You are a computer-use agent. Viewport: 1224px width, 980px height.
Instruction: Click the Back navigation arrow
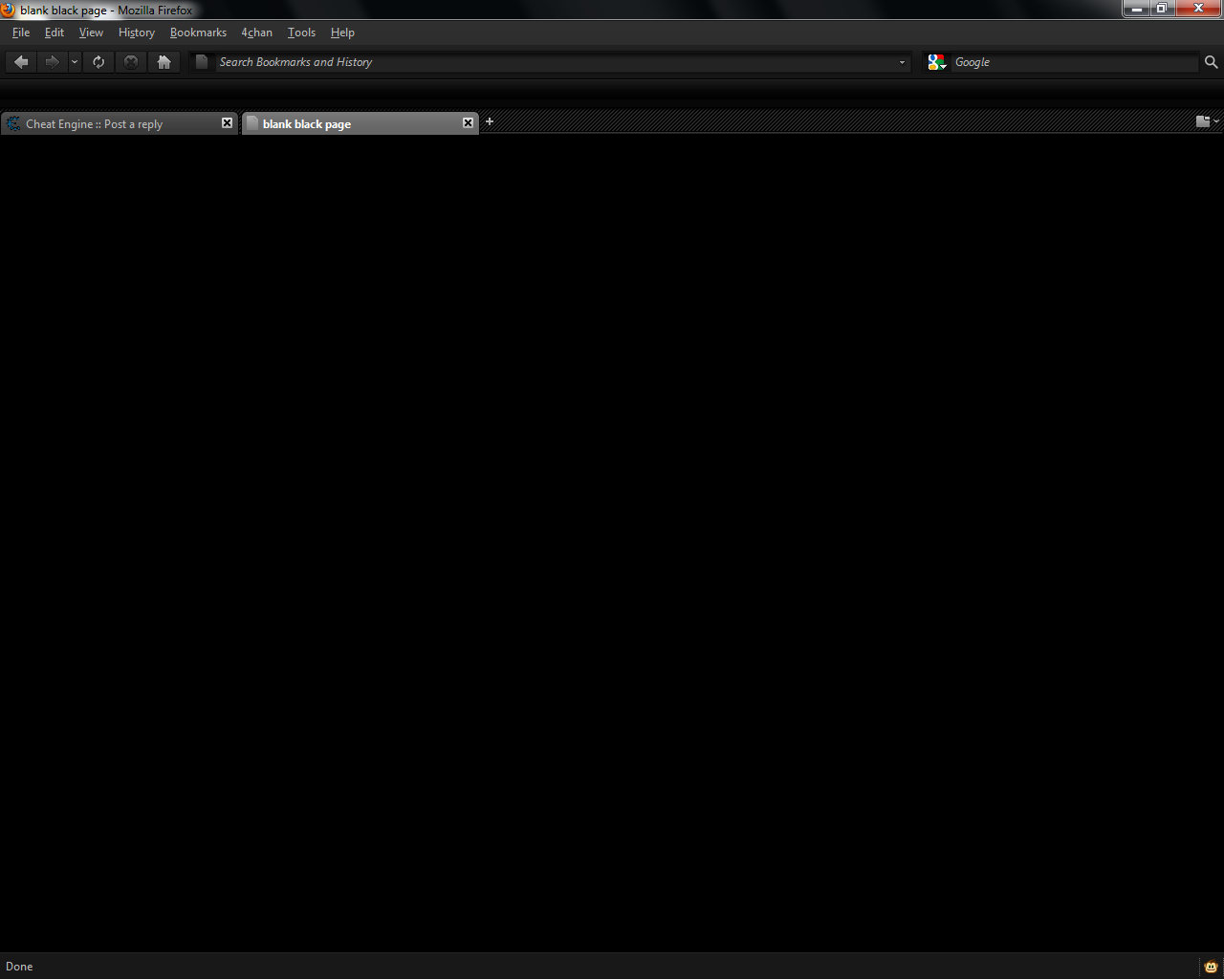coord(21,62)
